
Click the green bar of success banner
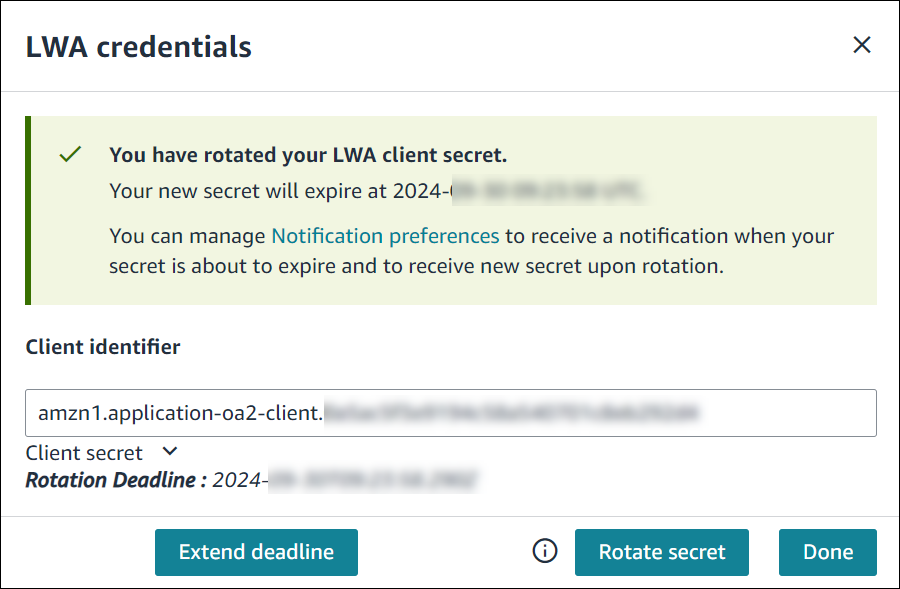coord(28,210)
